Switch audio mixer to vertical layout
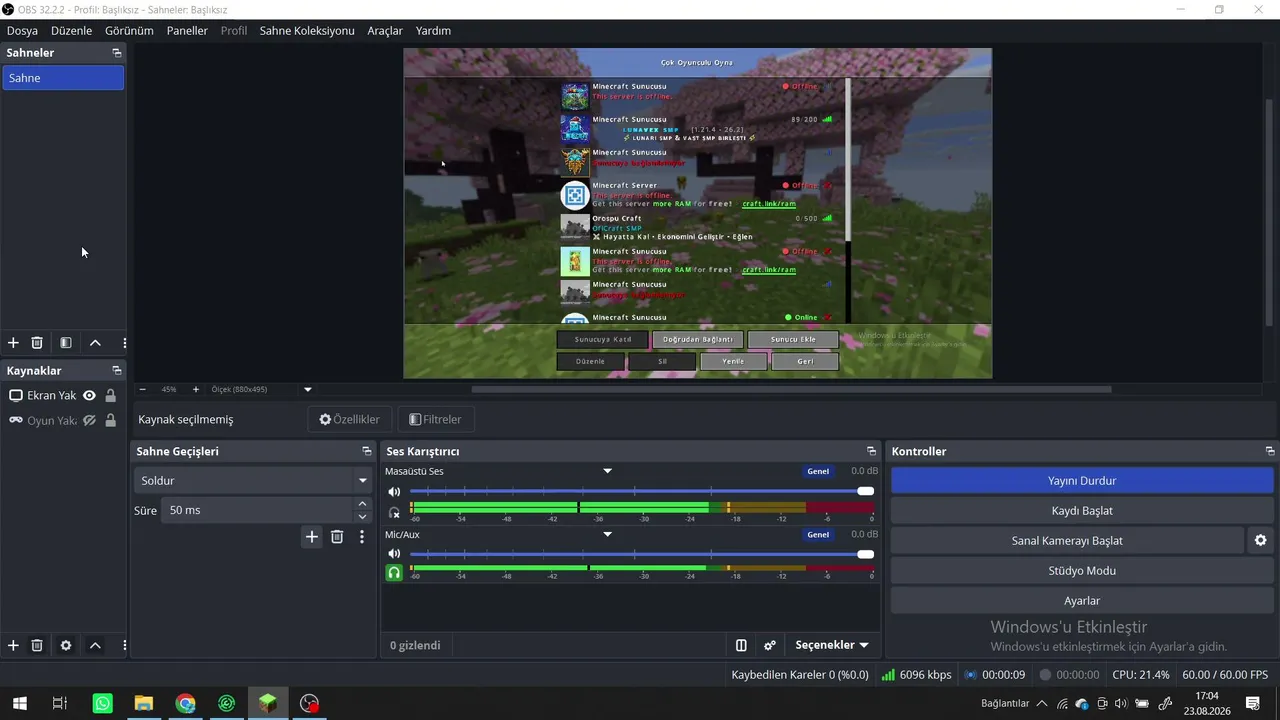The image size is (1280, 720). pos(741,645)
